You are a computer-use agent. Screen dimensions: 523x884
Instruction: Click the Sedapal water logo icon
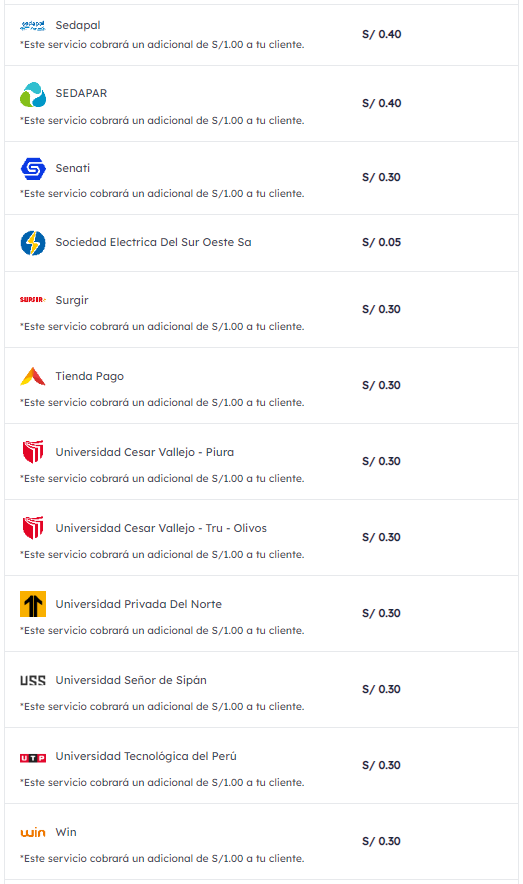point(33,25)
